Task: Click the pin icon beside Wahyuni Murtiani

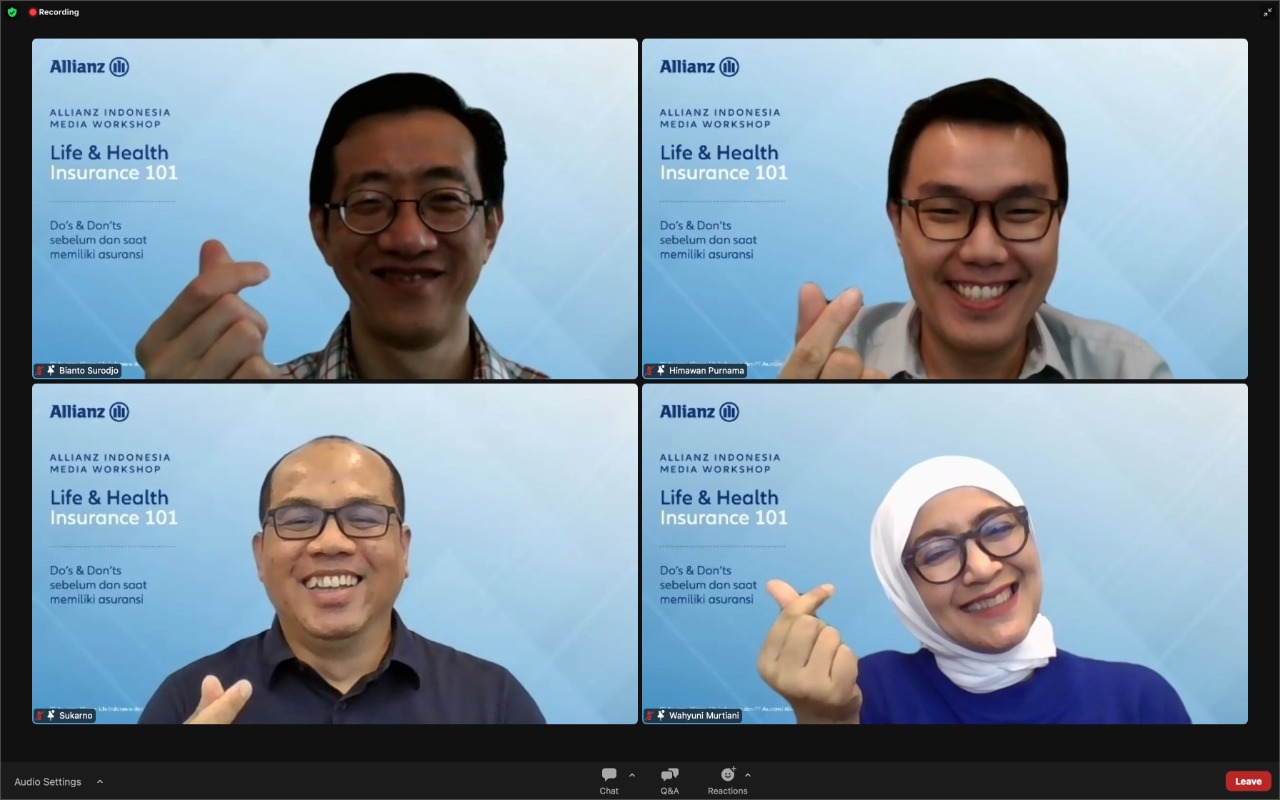Action: 661,715
